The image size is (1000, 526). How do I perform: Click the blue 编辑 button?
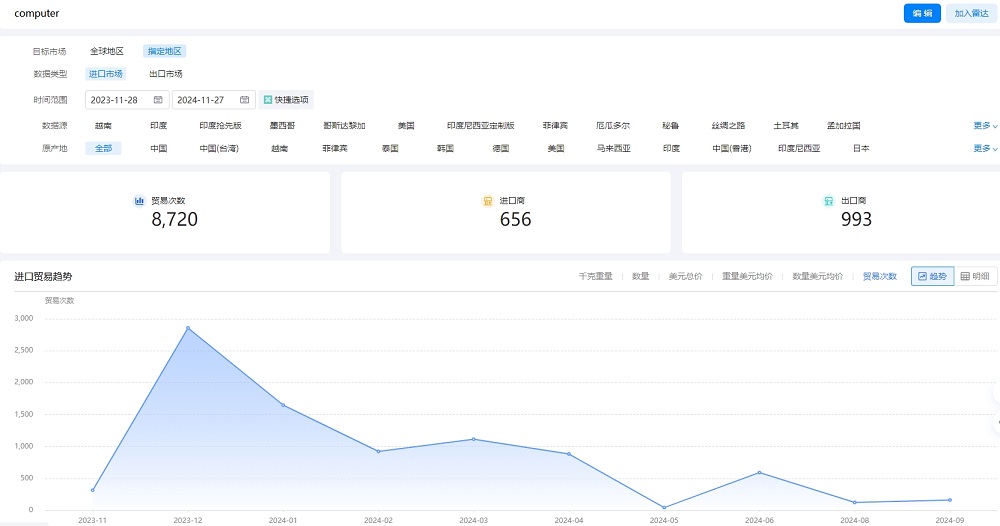pyautogui.click(x=922, y=14)
